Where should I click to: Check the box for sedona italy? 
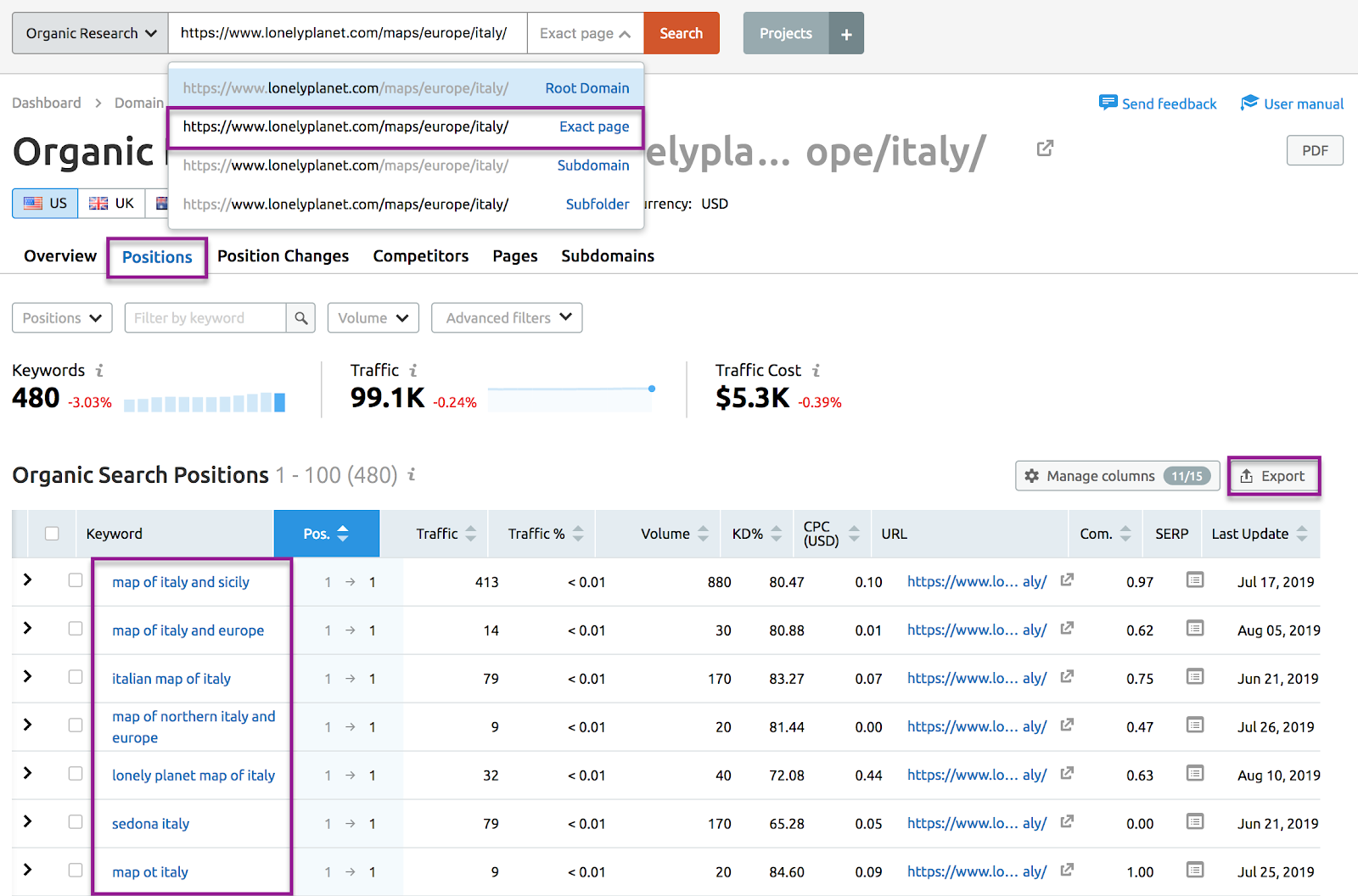76,822
